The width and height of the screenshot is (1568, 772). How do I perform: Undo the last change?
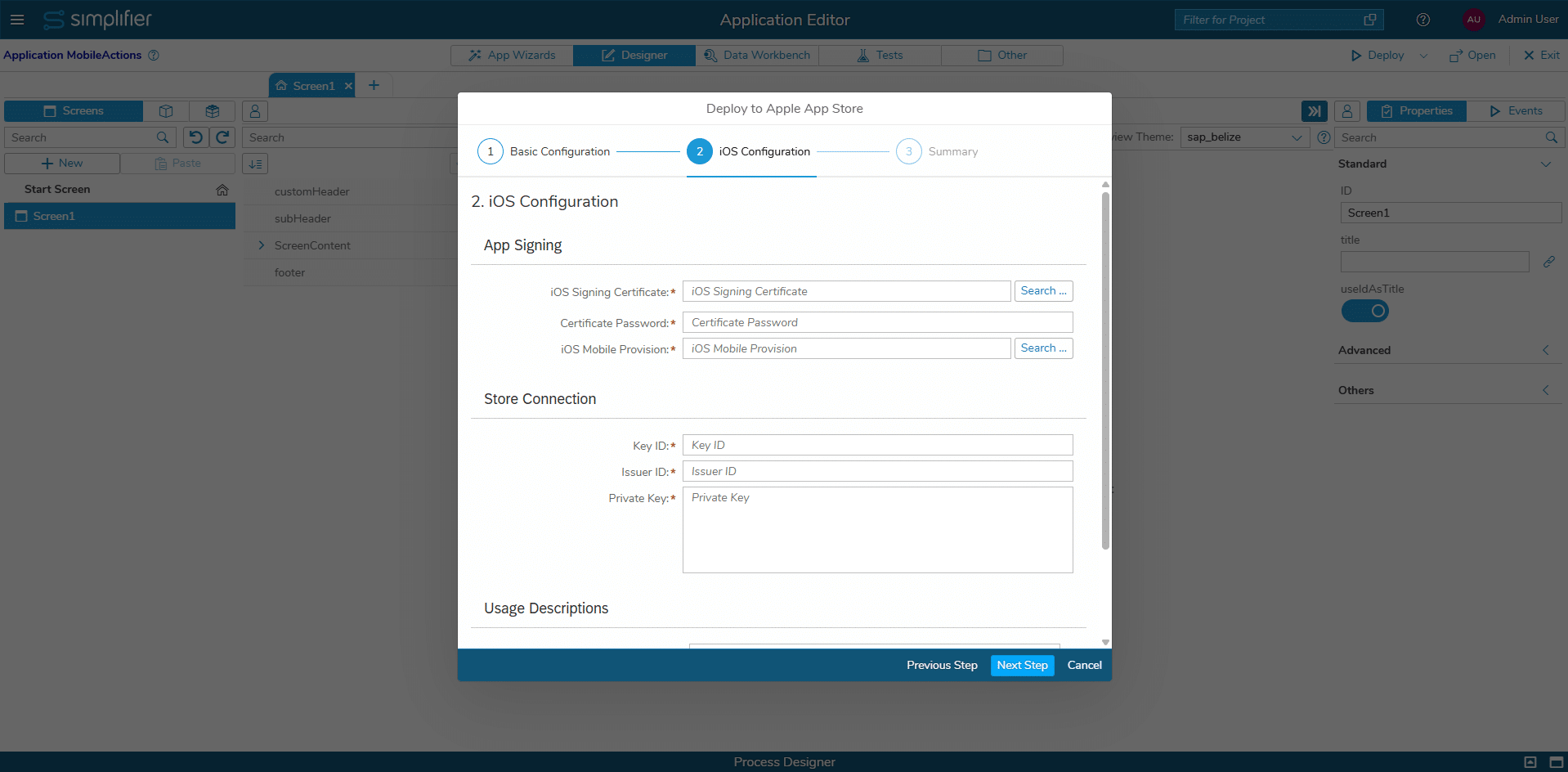196,137
